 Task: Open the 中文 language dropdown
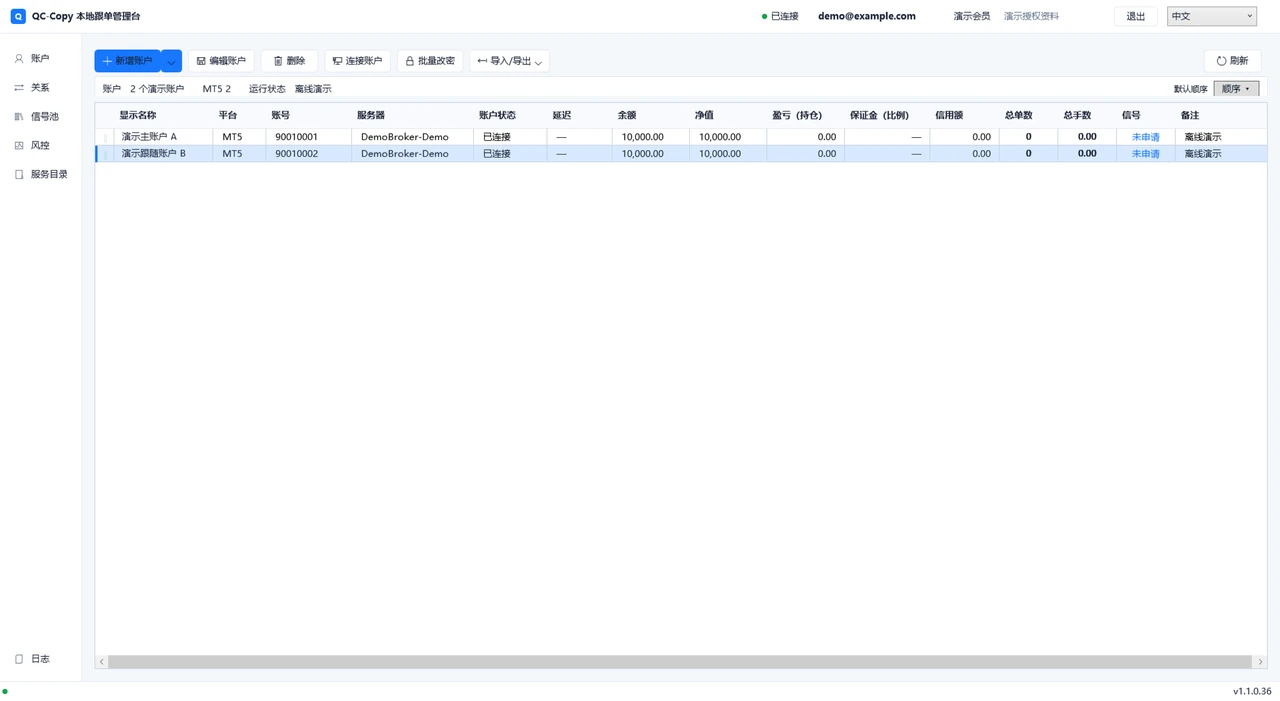pyautogui.click(x=1211, y=16)
